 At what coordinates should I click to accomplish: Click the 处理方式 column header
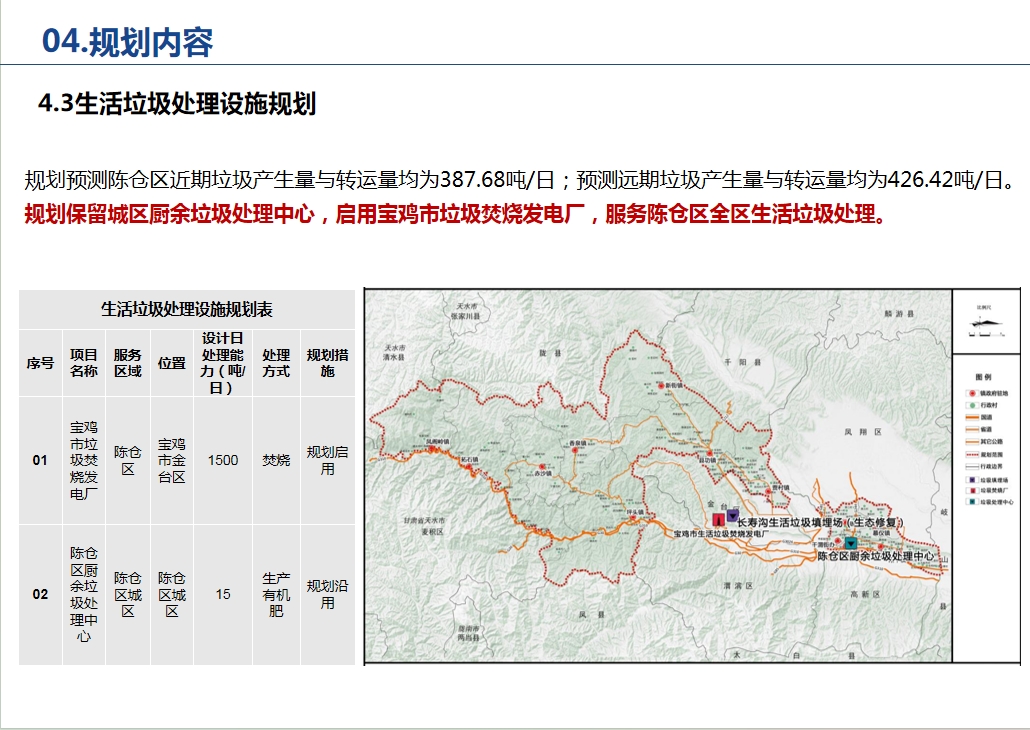pos(276,363)
